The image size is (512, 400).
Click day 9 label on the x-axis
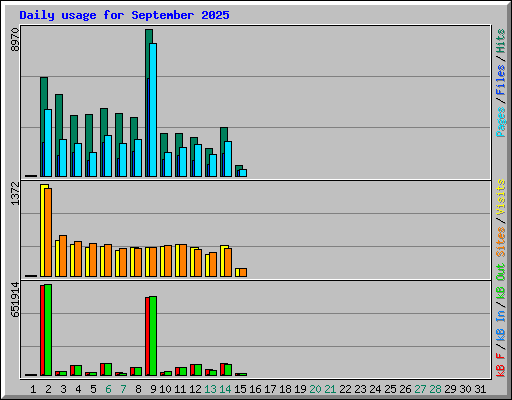pos(153,389)
